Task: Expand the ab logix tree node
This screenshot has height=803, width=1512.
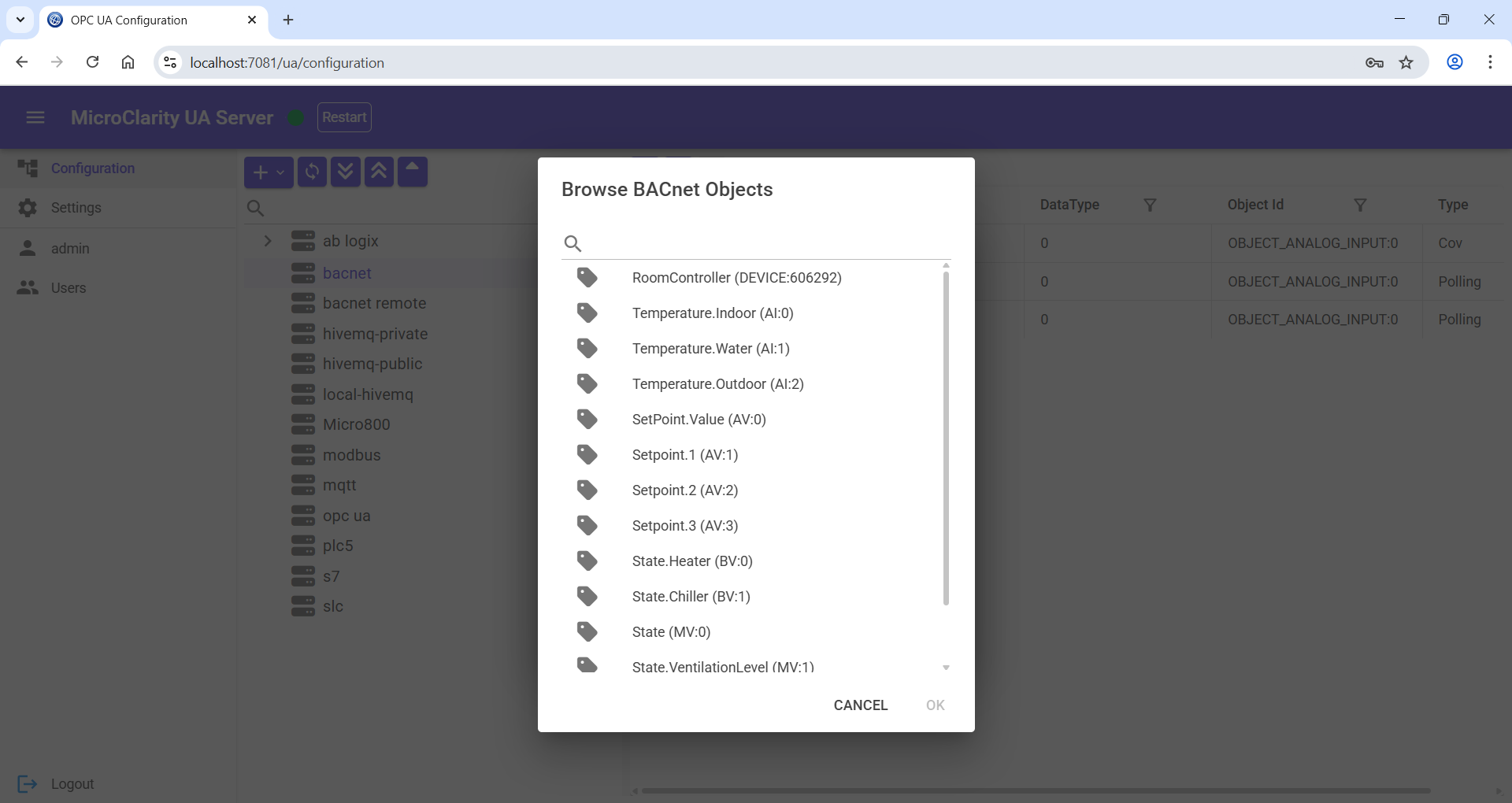Action: point(268,241)
